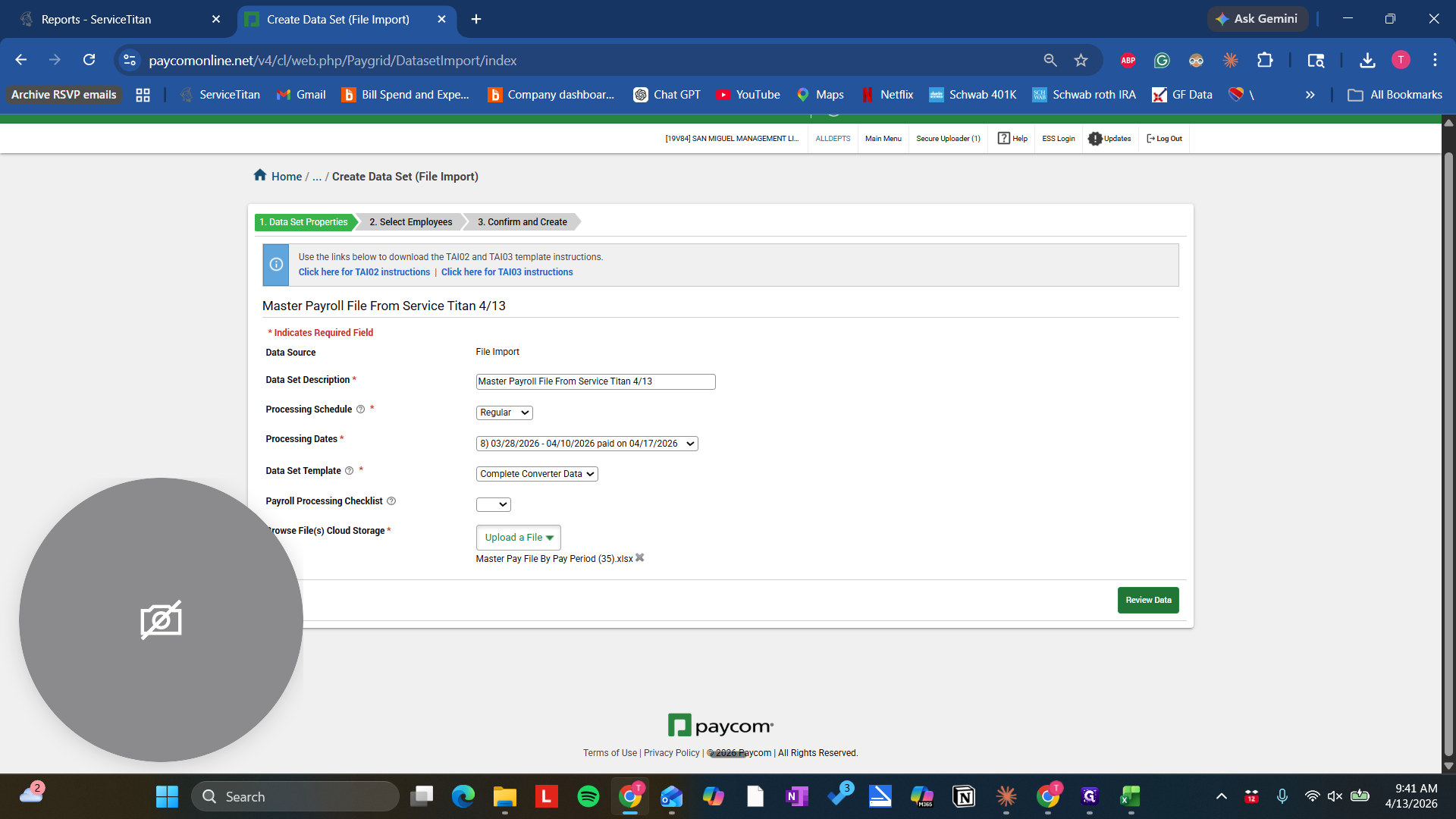Open the Processing Dates dropdown
This screenshot has width=1456, height=819.
[586, 443]
